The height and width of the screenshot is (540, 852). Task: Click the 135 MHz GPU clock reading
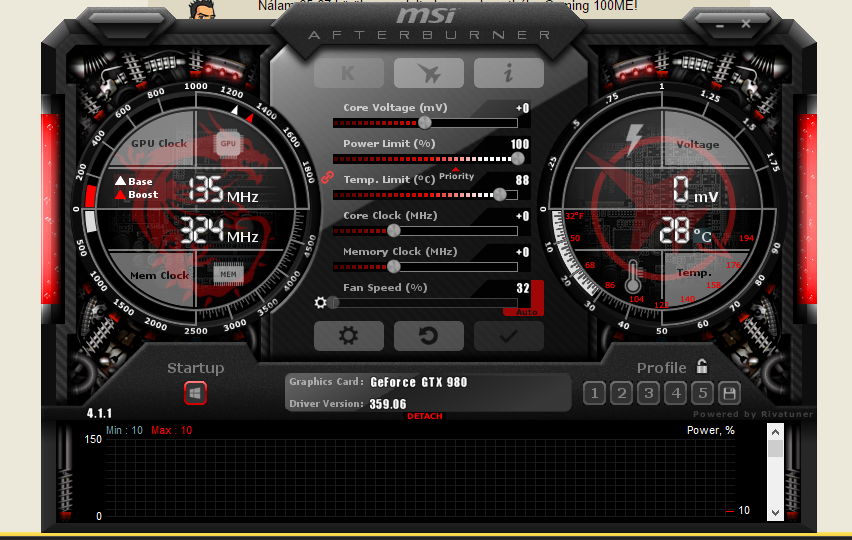click(x=223, y=190)
